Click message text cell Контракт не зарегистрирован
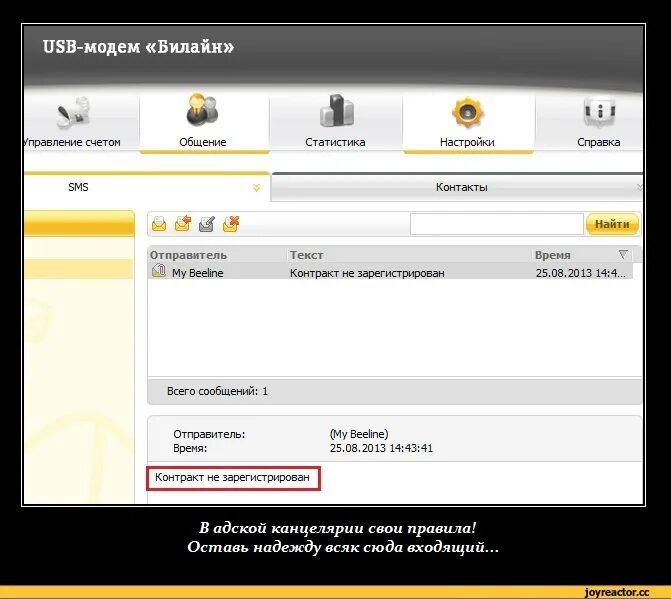The width and height of the screenshot is (671, 599). pos(367,273)
